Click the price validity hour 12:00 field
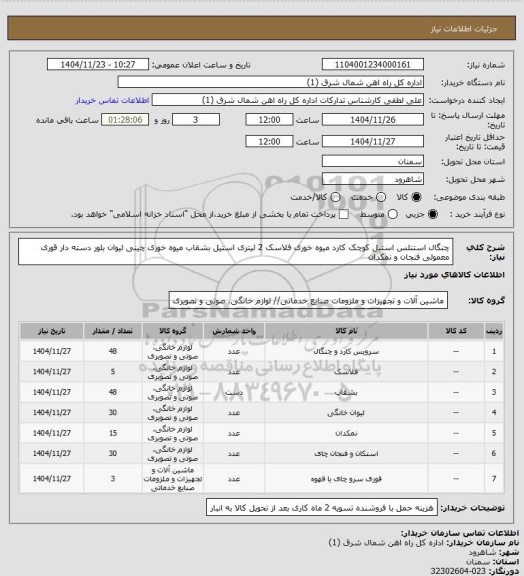The image size is (524, 576). [269, 141]
